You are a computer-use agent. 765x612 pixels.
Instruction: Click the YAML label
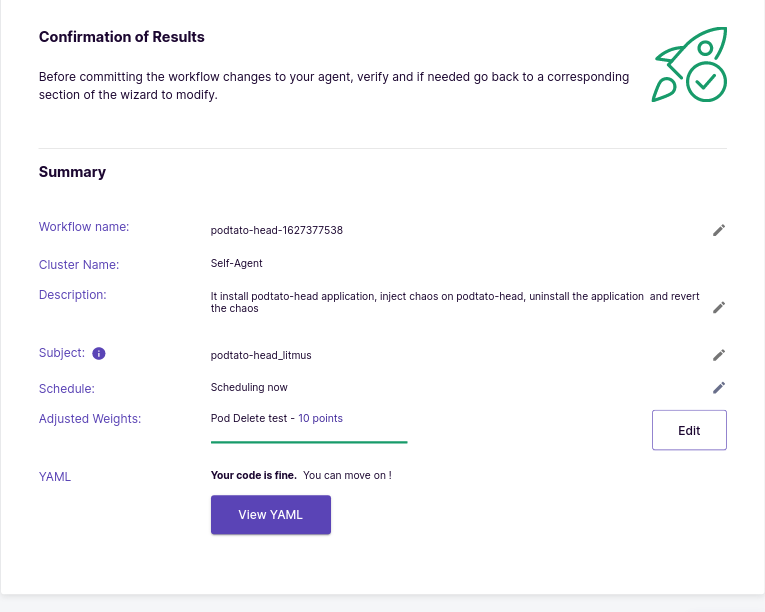point(55,477)
